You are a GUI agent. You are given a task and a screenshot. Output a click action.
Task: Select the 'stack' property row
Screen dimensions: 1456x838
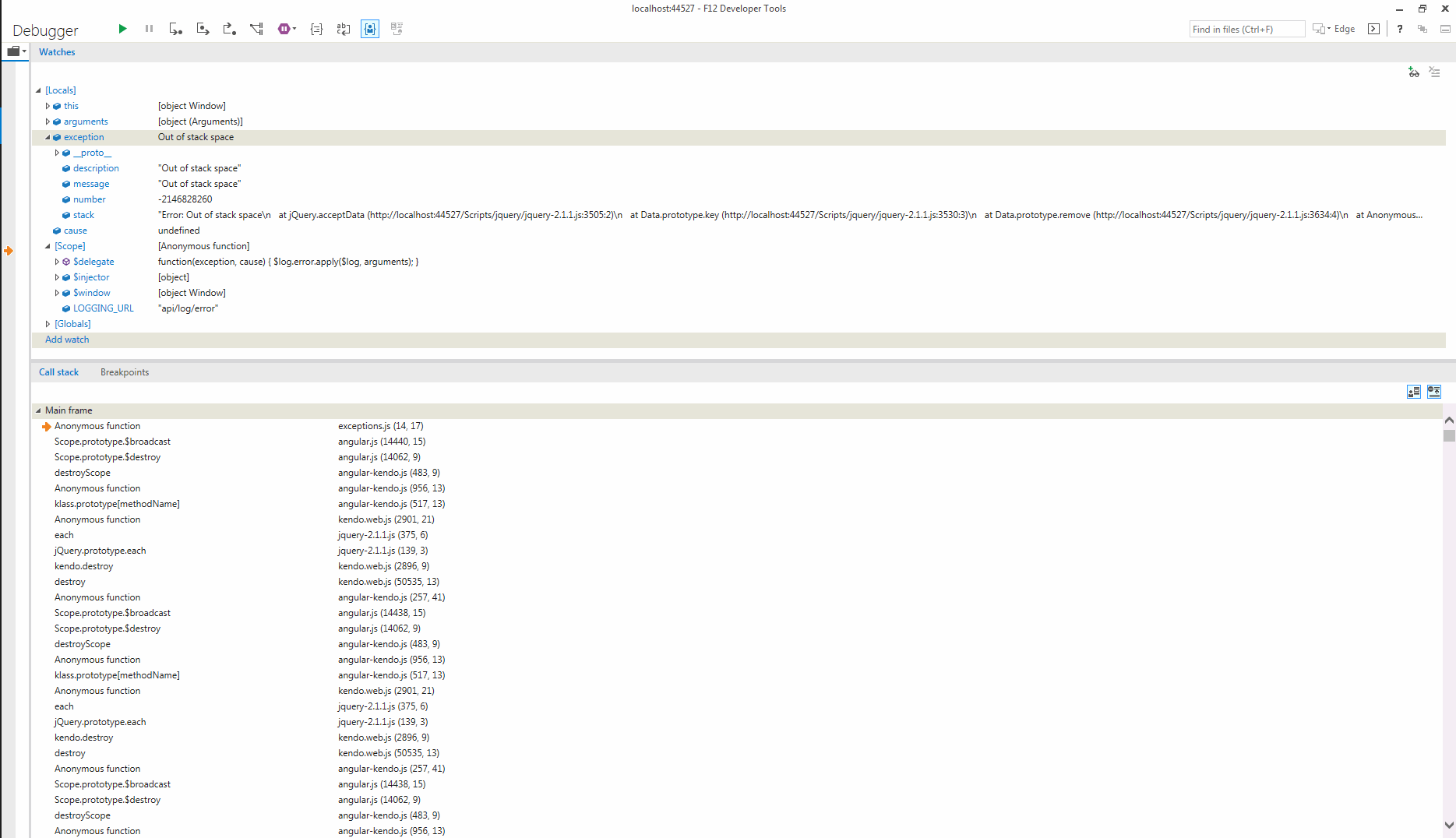point(739,215)
